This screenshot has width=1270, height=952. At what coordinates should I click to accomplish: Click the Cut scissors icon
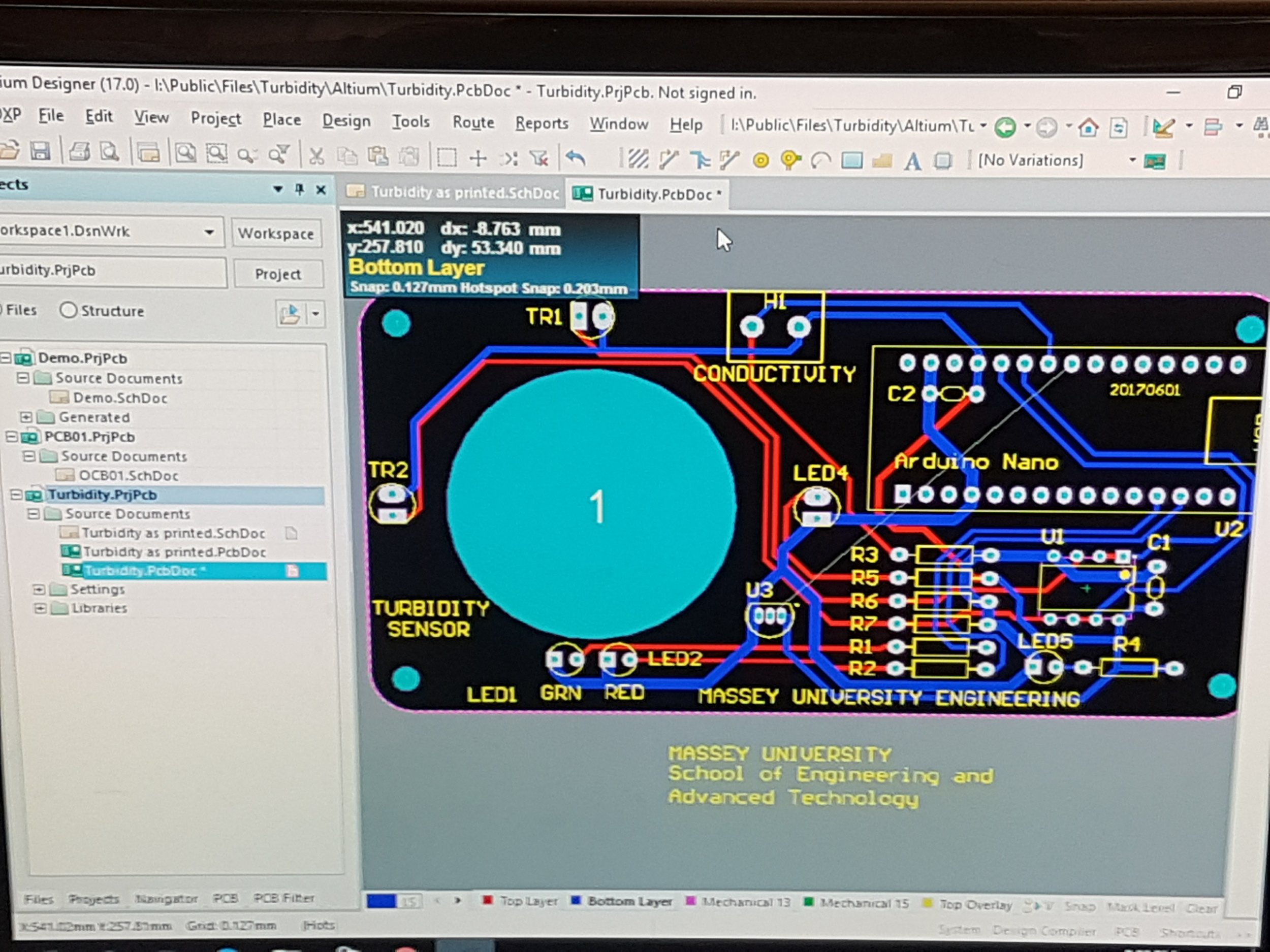click(316, 156)
